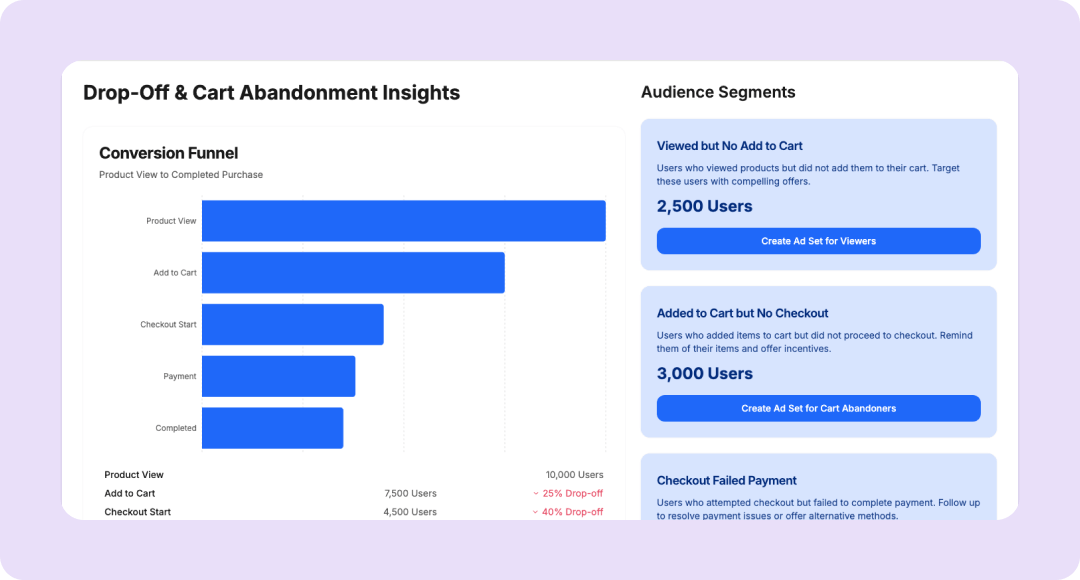
Task: Open the Viewed but No Add to Cart heading
Action: pos(729,146)
